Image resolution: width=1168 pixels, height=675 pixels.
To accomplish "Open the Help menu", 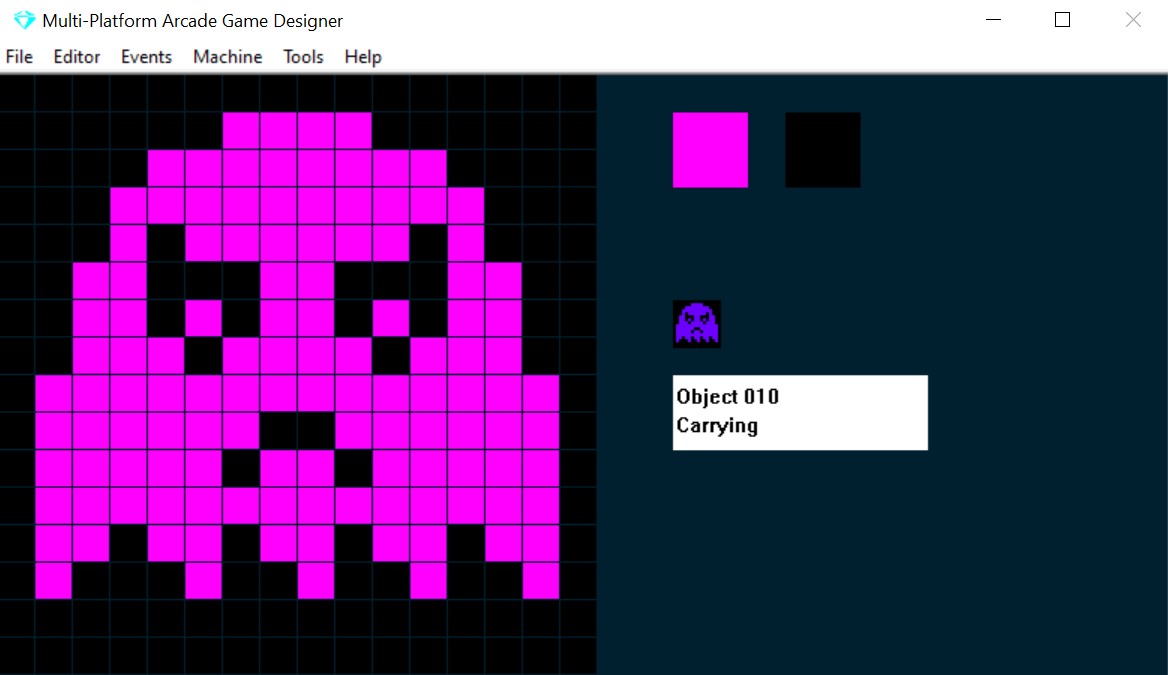I will (363, 57).
